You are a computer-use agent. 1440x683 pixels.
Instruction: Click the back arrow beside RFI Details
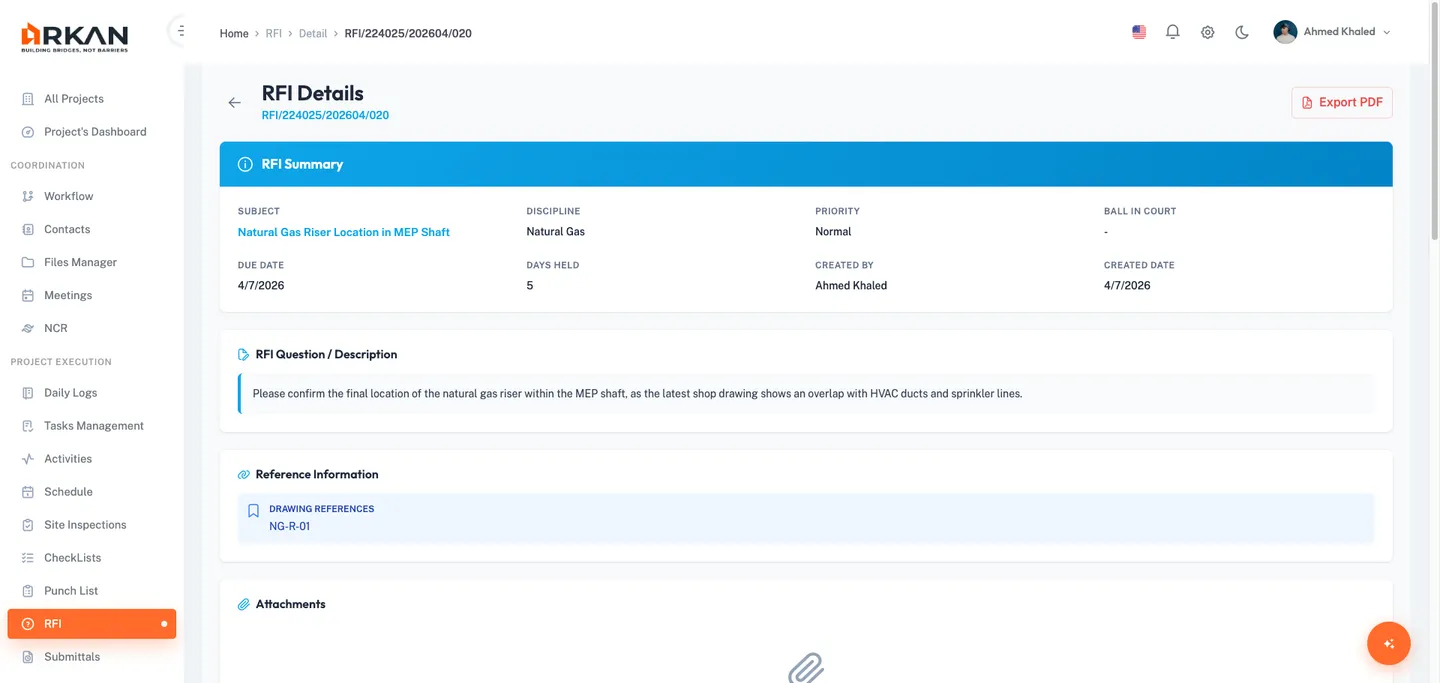click(x=234, y=103)
